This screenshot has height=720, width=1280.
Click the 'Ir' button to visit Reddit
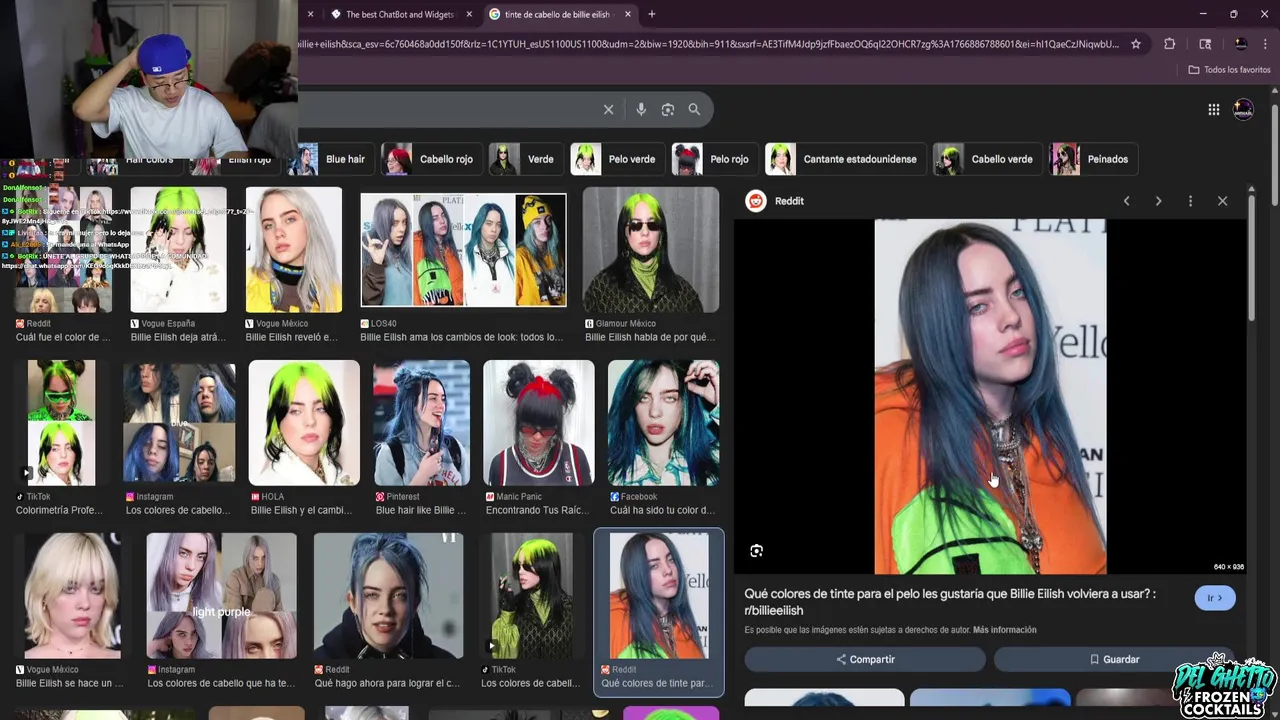(x=1215, y=598)
